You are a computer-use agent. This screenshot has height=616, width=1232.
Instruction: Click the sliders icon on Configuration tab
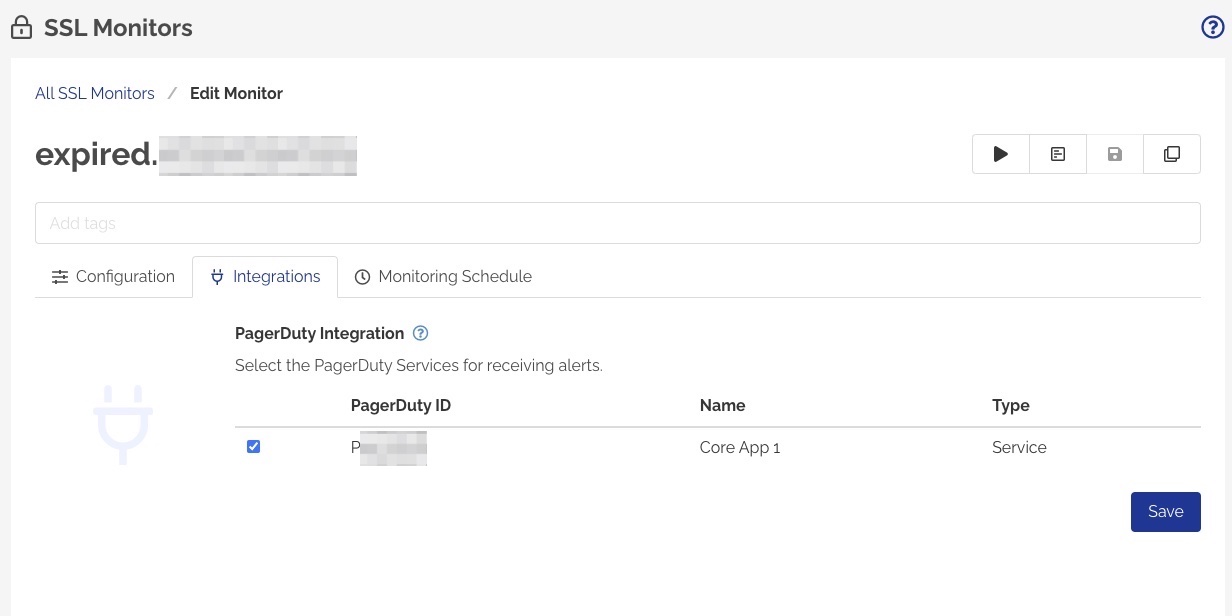60,276
